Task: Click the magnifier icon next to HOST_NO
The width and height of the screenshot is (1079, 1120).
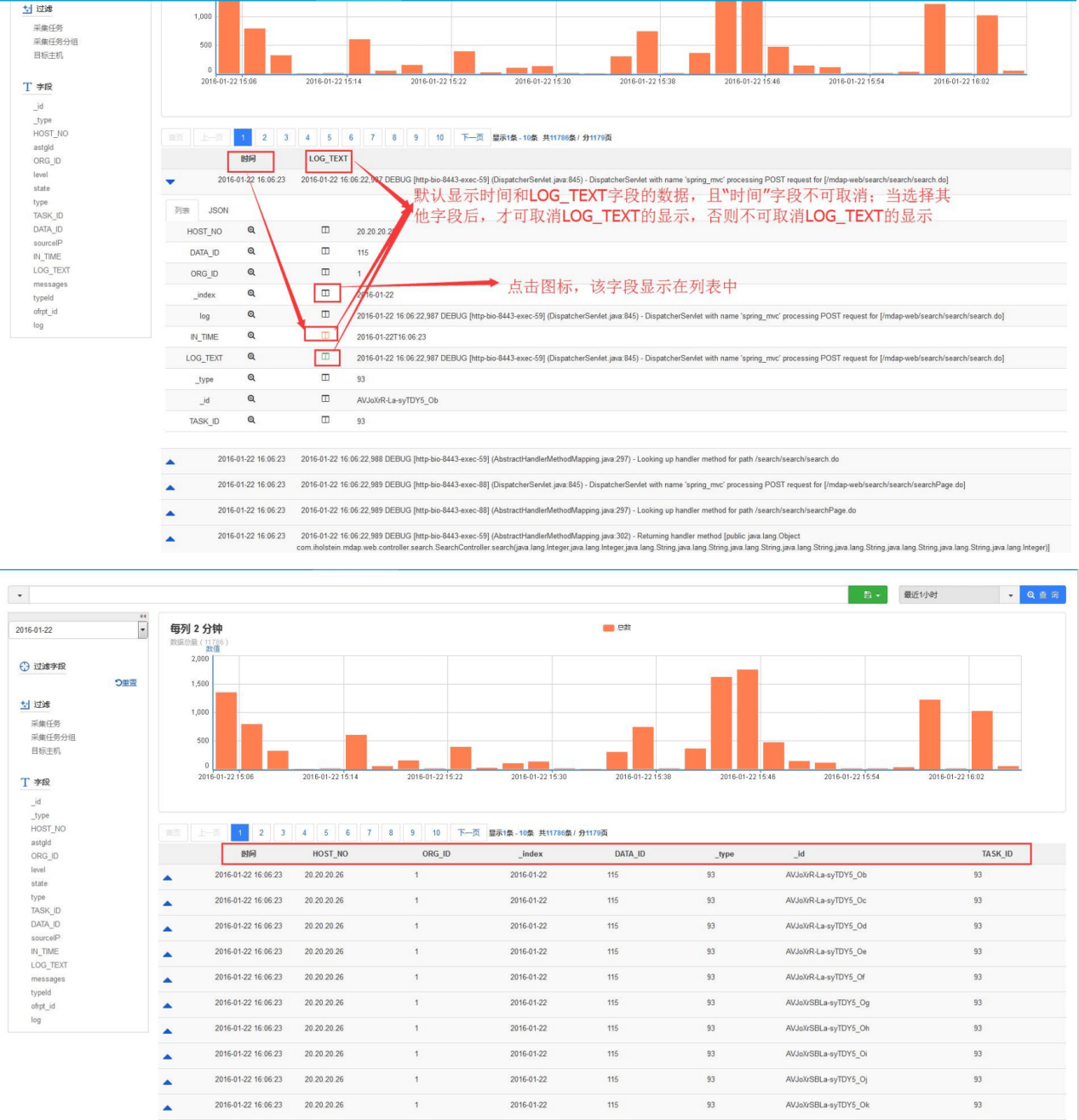Action: point(251,230)
